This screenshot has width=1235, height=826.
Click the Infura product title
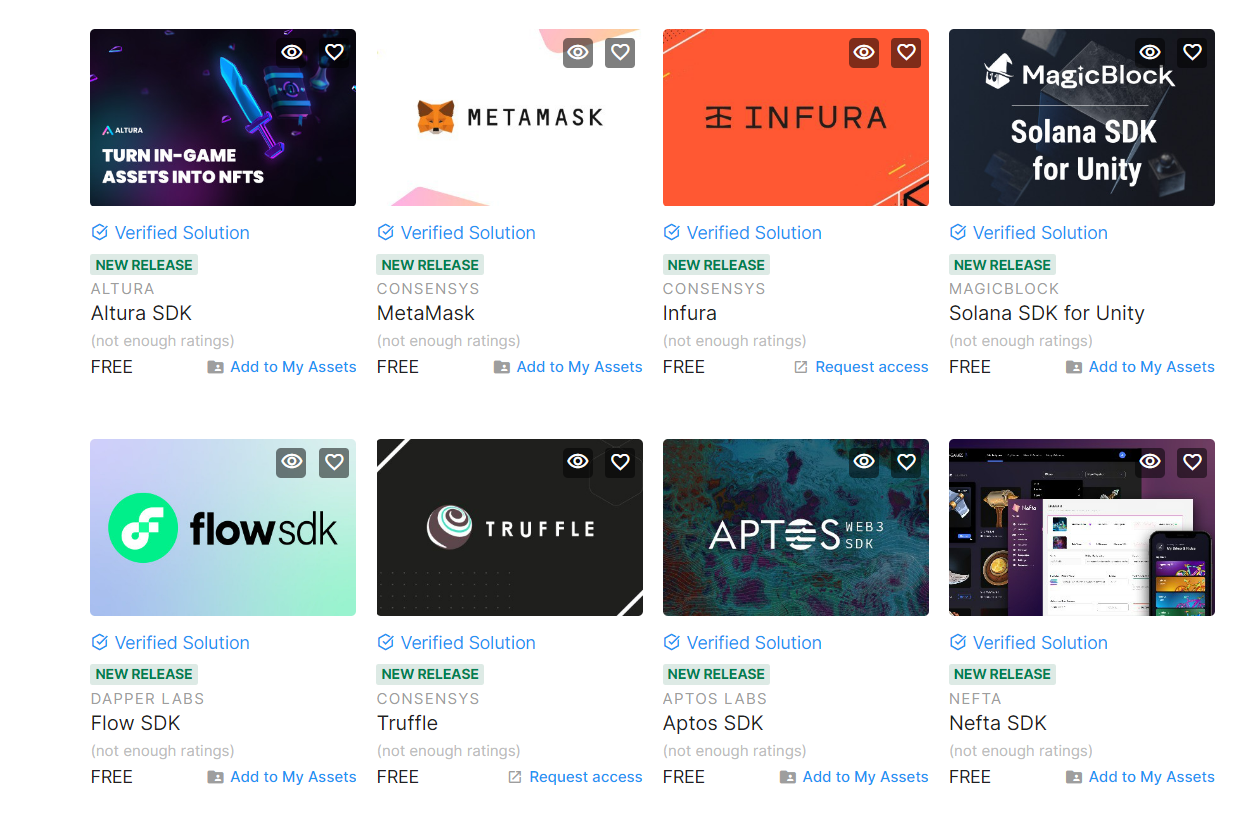point(690,313)
